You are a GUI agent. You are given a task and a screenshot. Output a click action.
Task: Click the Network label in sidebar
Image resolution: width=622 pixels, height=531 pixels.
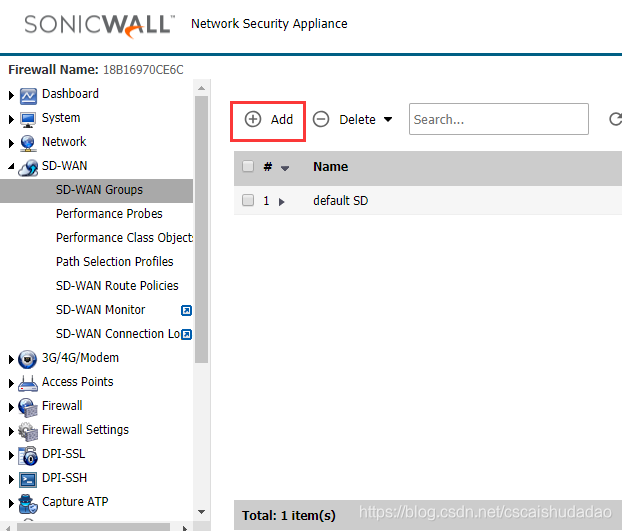pyautogui.click(x=64, y=142)
